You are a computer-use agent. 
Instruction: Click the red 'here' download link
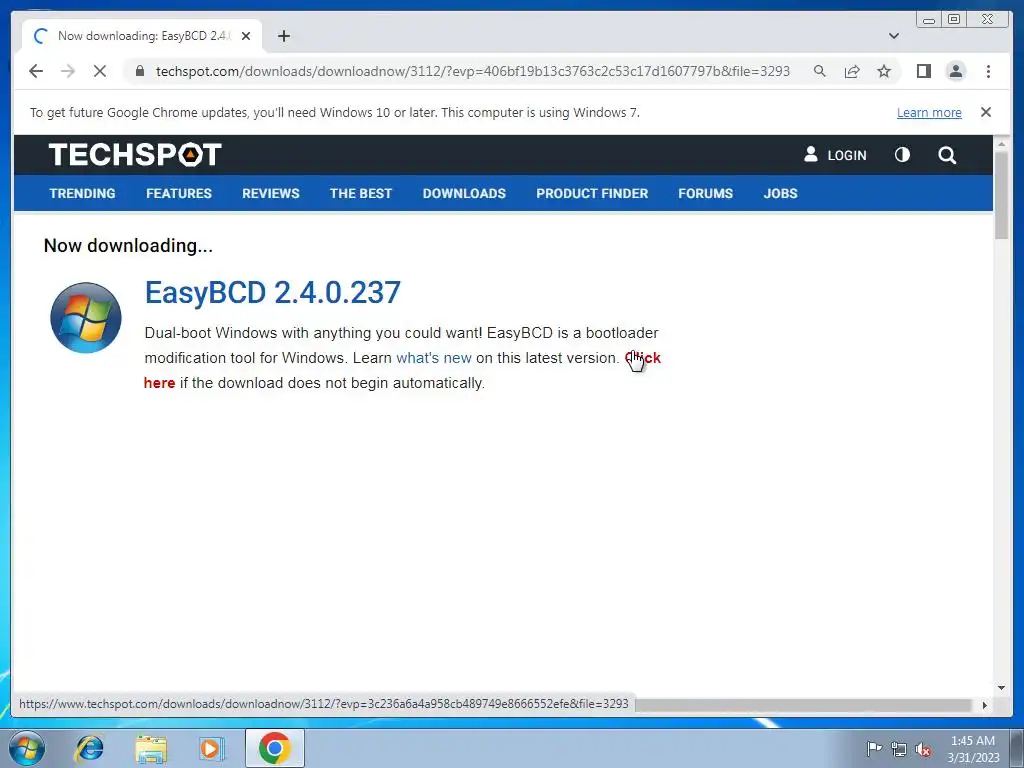(159, 383)
